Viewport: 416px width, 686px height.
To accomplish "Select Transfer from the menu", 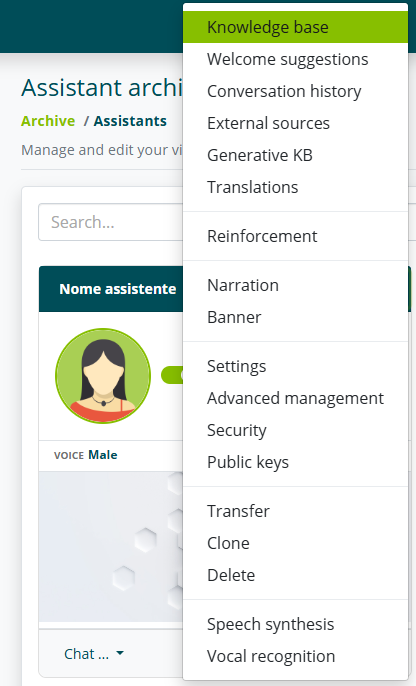I will click(x=296, y=511).
